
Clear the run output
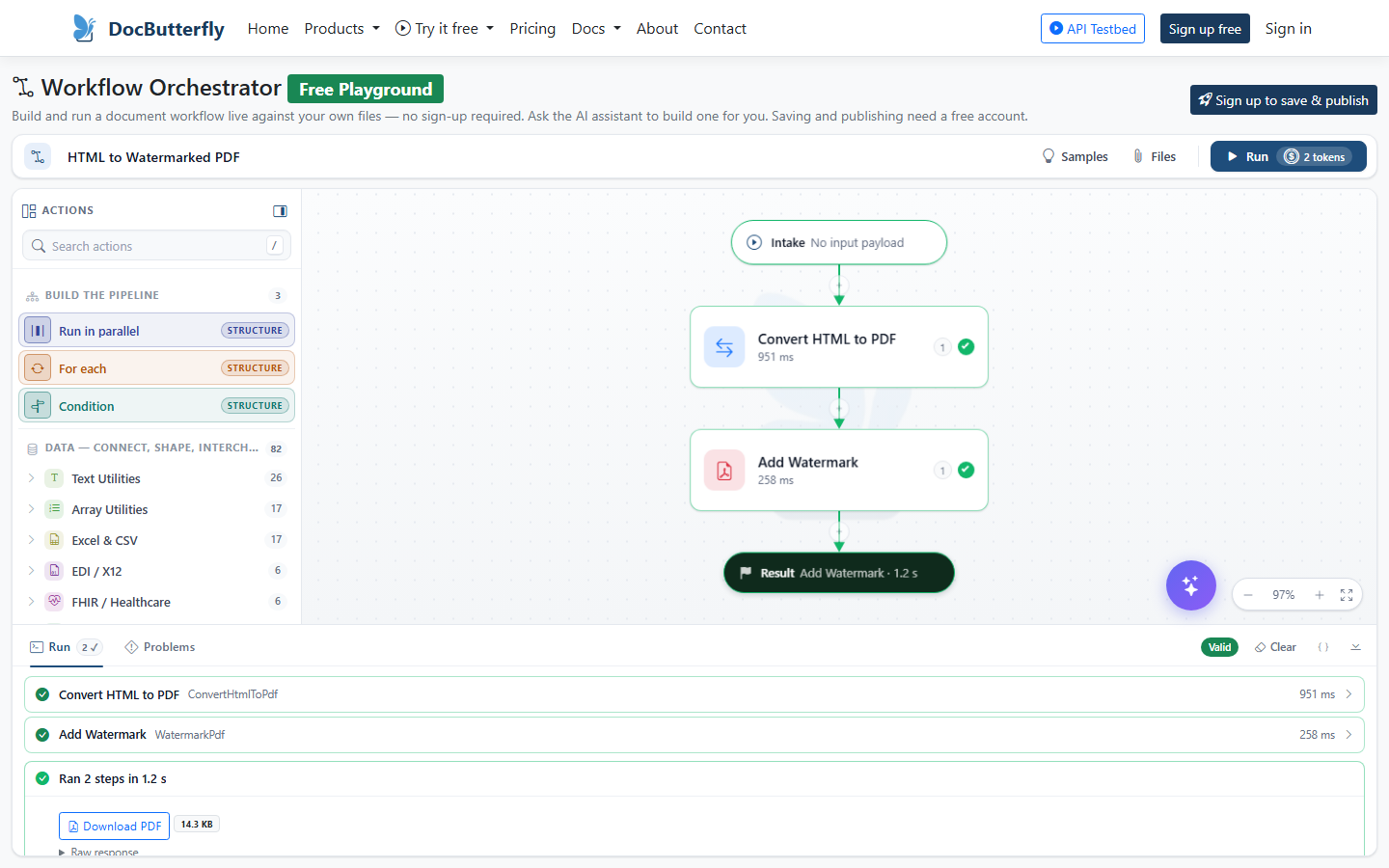(x=1275, y=647)
